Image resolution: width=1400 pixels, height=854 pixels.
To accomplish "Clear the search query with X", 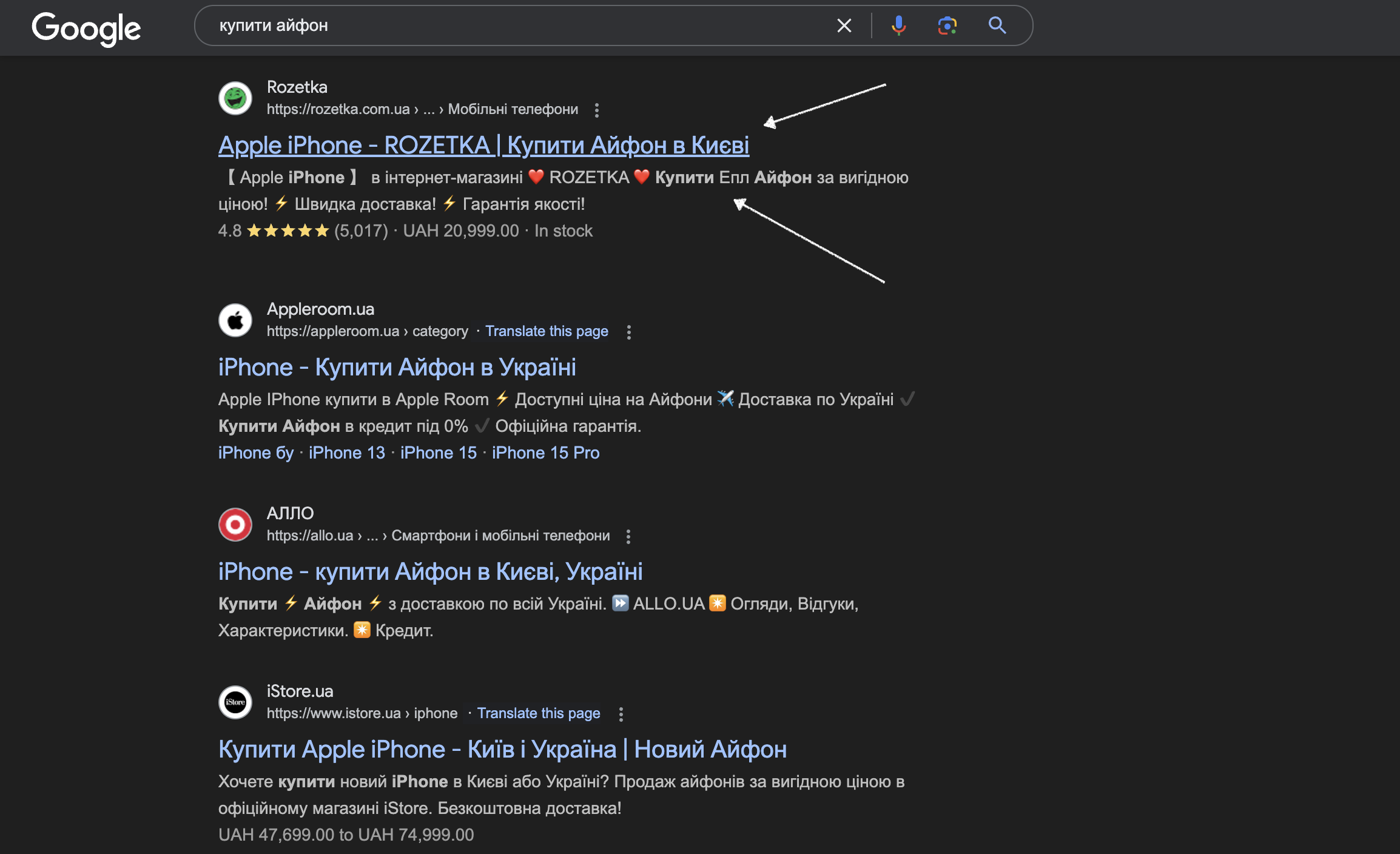I will click(x=844, y=25).
